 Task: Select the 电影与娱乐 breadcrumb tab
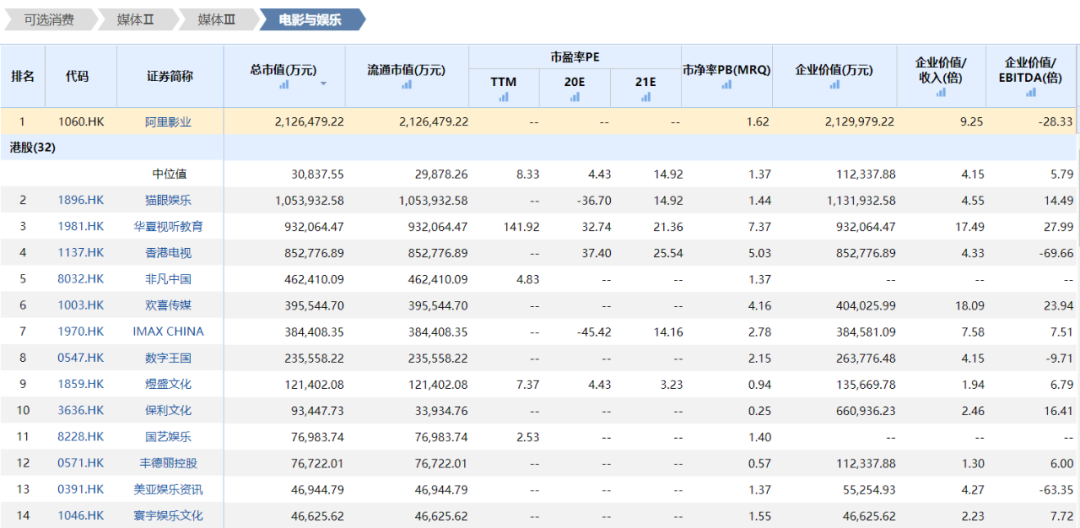[x=310, y=19]
